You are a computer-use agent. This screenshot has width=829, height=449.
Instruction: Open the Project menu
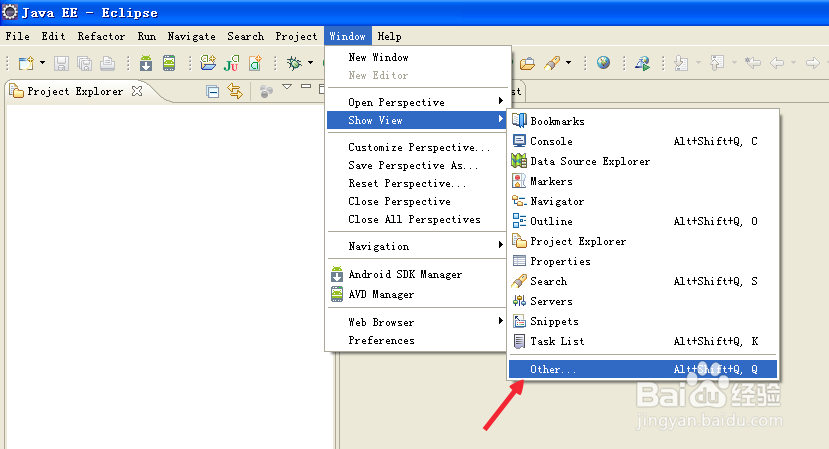click(296, 36)
